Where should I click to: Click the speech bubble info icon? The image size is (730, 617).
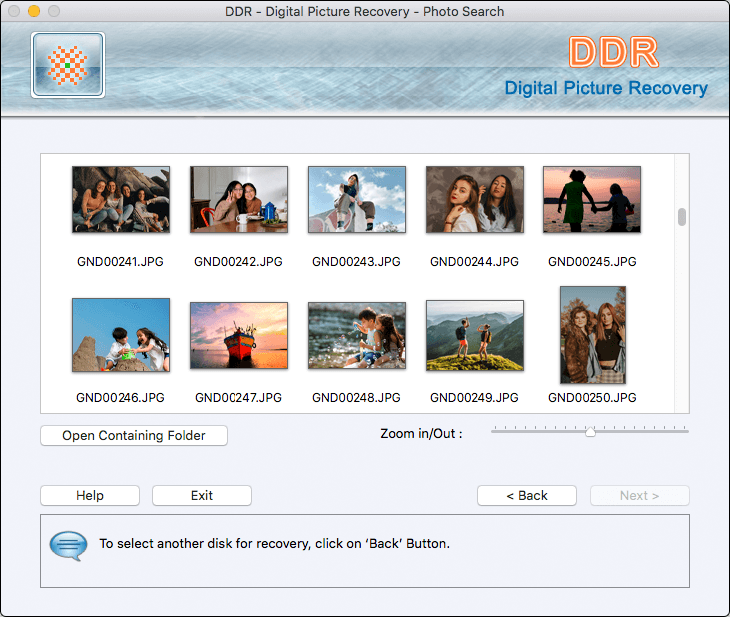tap(68, 546)
